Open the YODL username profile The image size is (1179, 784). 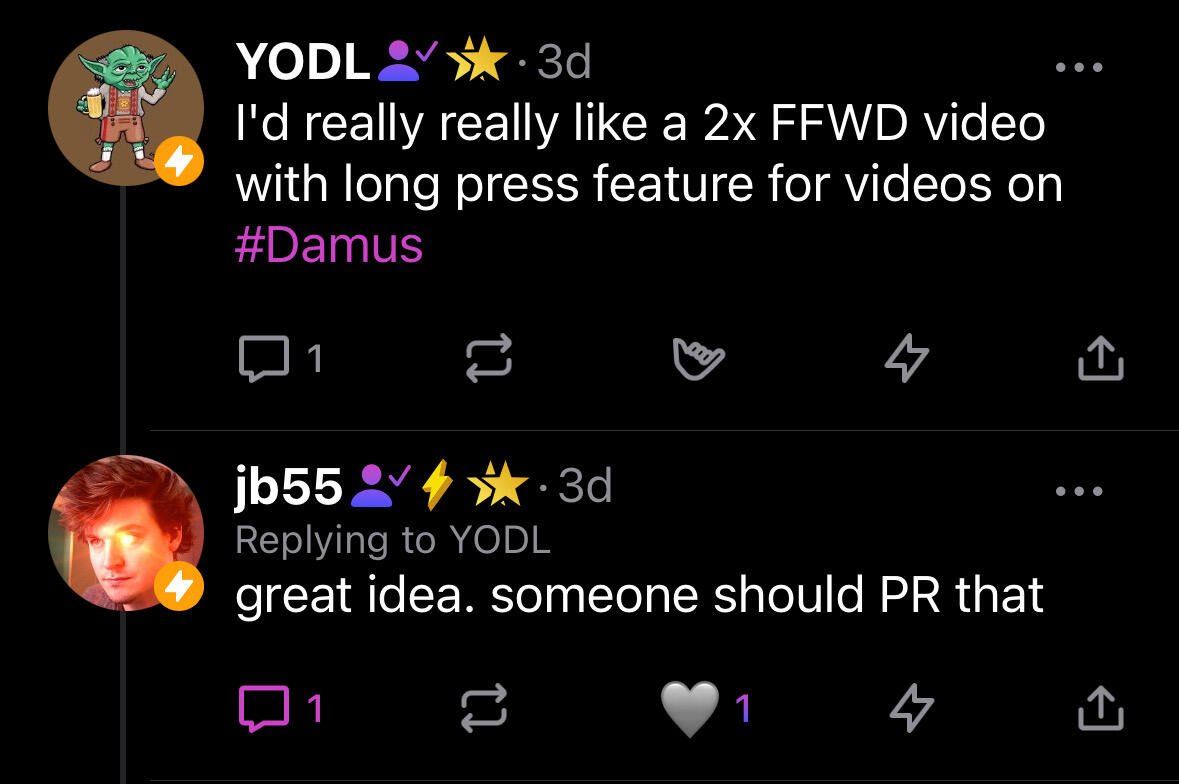302,61
